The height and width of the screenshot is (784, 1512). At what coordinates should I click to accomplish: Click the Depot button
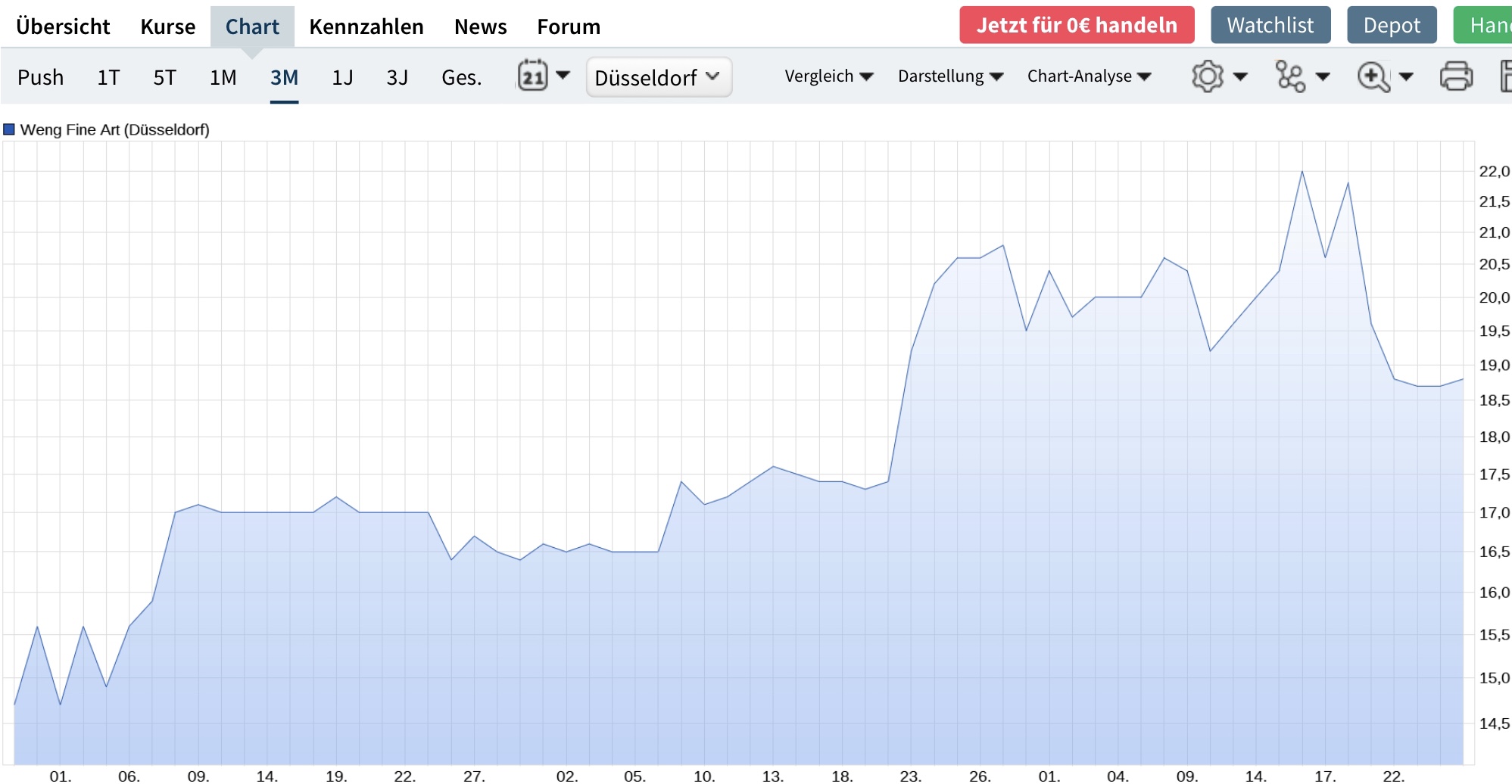point(1392,25)
